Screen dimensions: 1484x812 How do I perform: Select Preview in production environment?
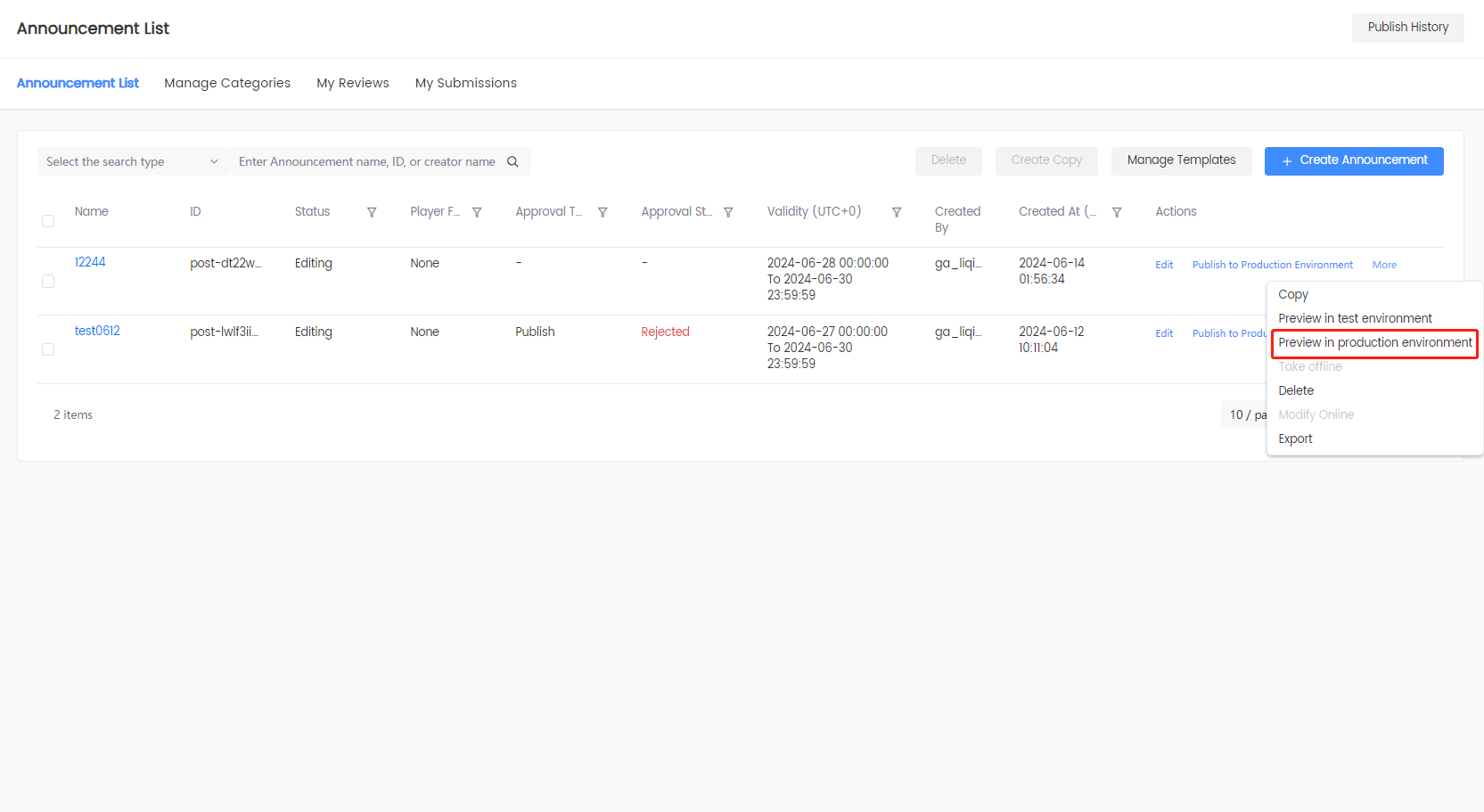[1374, 342]
